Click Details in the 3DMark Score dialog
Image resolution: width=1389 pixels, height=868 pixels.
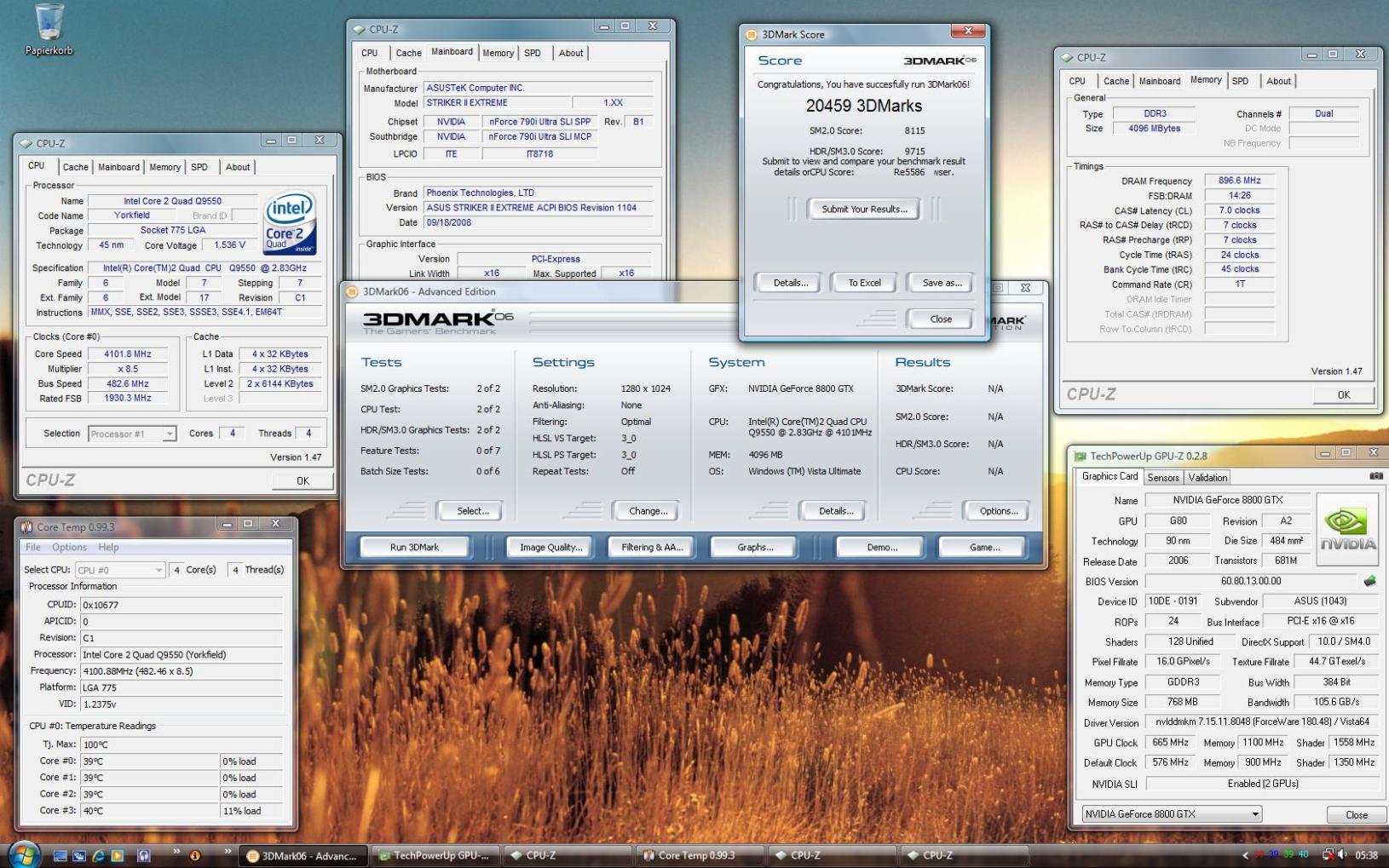click(790, 283)
